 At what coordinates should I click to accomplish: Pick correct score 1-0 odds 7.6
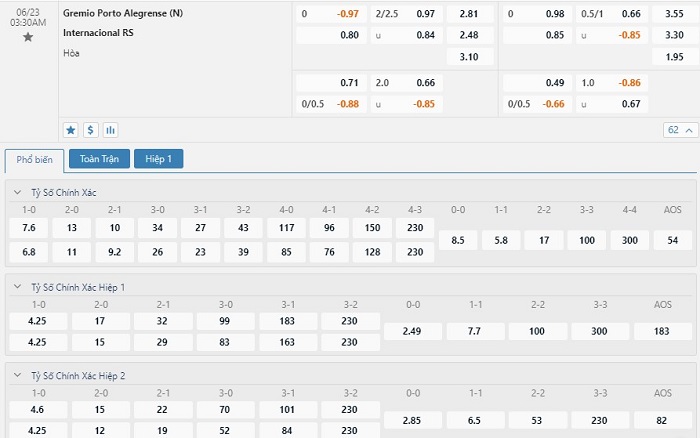[x=29, y=228]
